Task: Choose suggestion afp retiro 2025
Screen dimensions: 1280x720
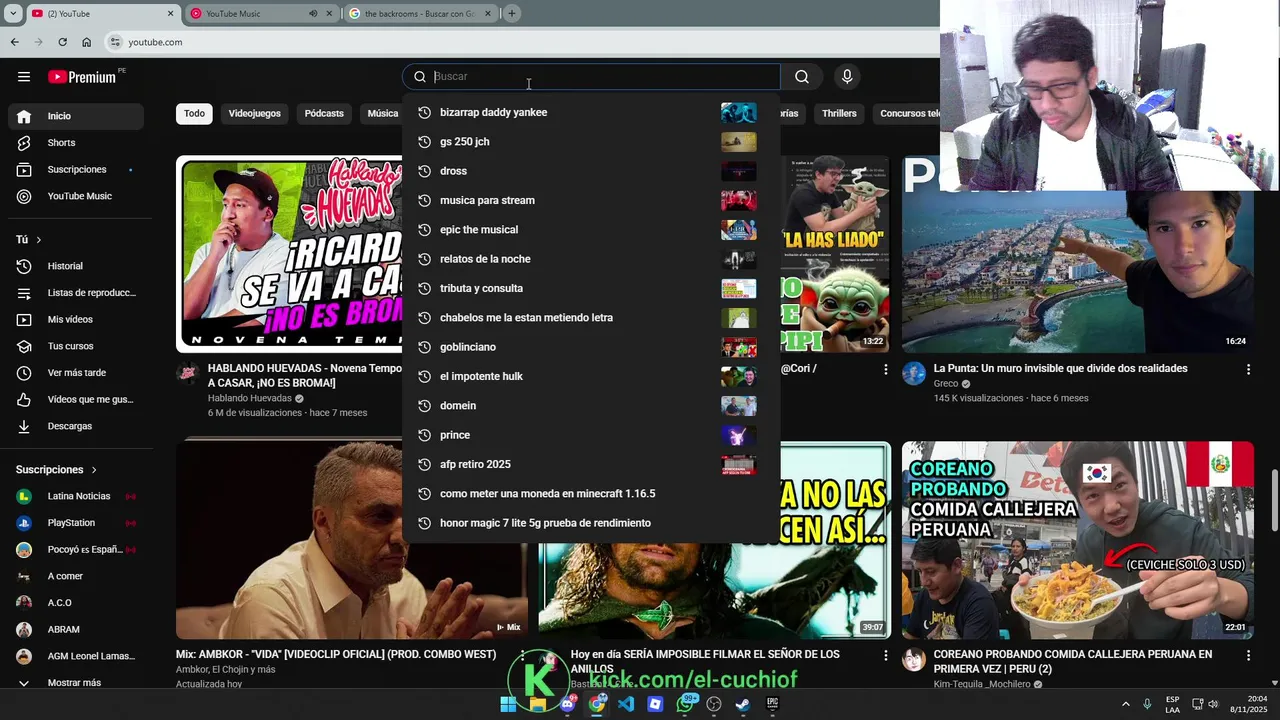Action: click(591, 465)
